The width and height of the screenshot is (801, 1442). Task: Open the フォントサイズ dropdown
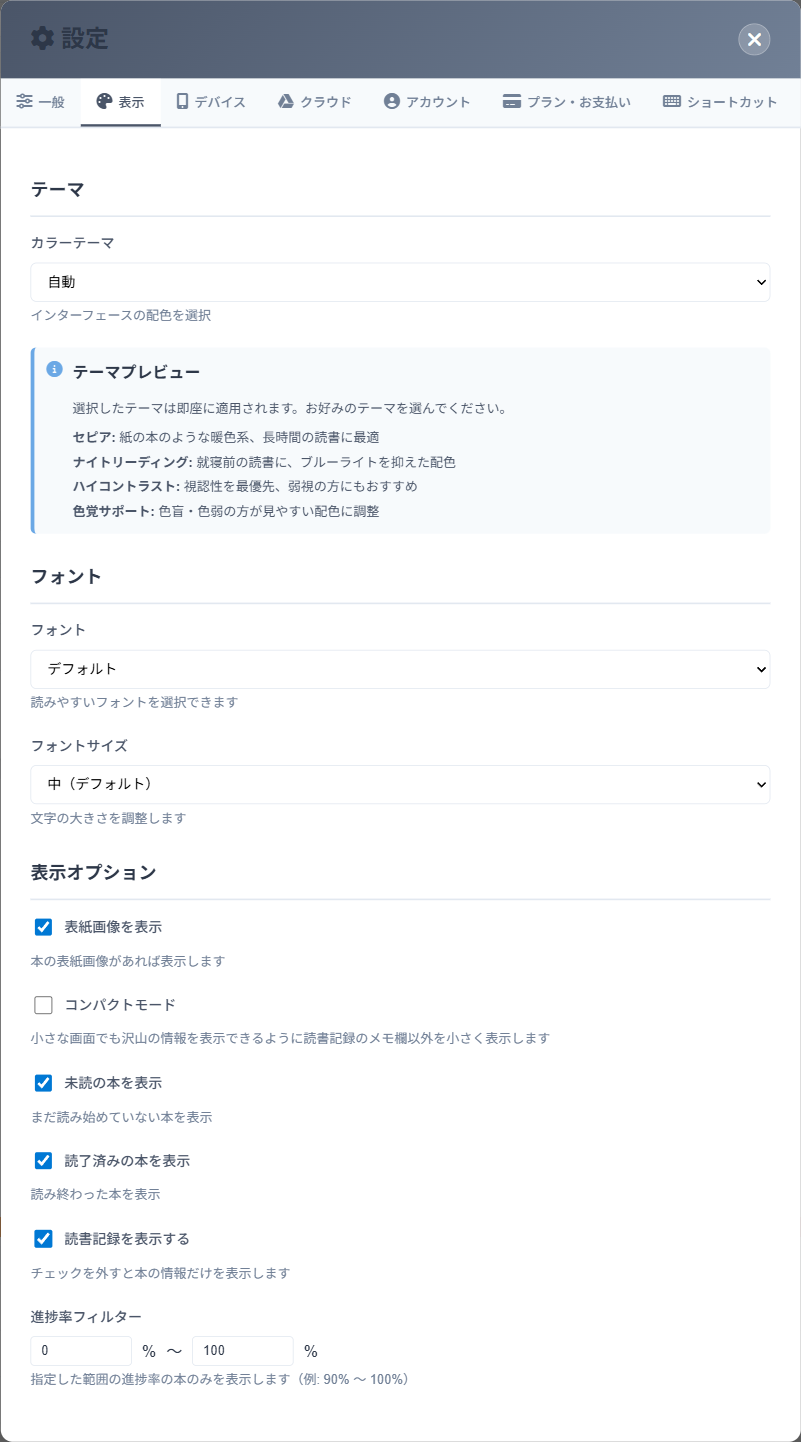(x=400, y=784)
